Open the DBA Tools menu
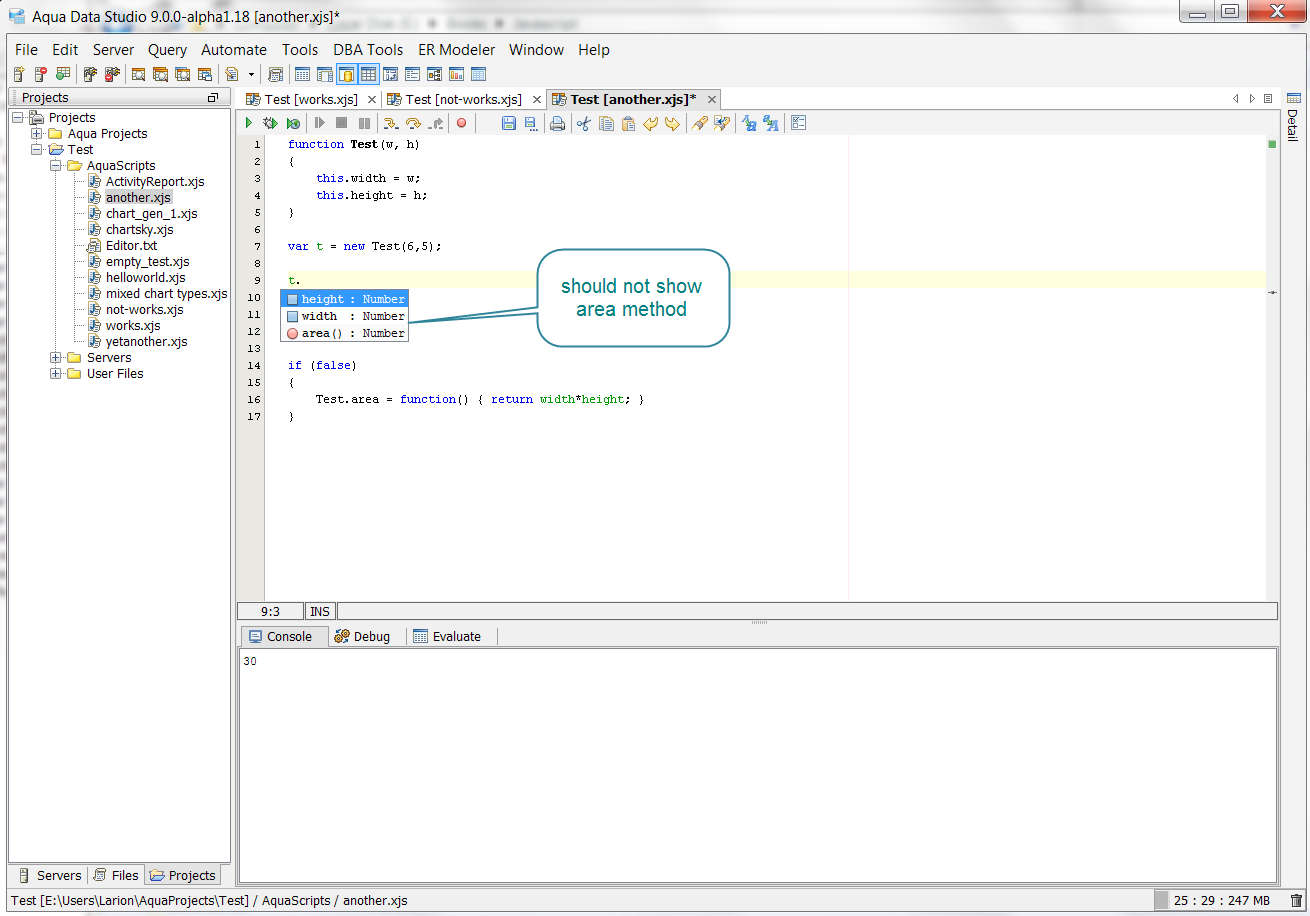 coord(368,50)
